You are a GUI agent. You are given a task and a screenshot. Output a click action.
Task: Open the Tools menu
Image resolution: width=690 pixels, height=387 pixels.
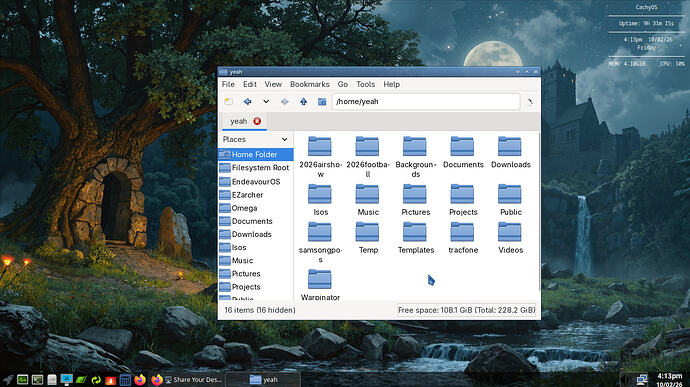coord(365,84)
